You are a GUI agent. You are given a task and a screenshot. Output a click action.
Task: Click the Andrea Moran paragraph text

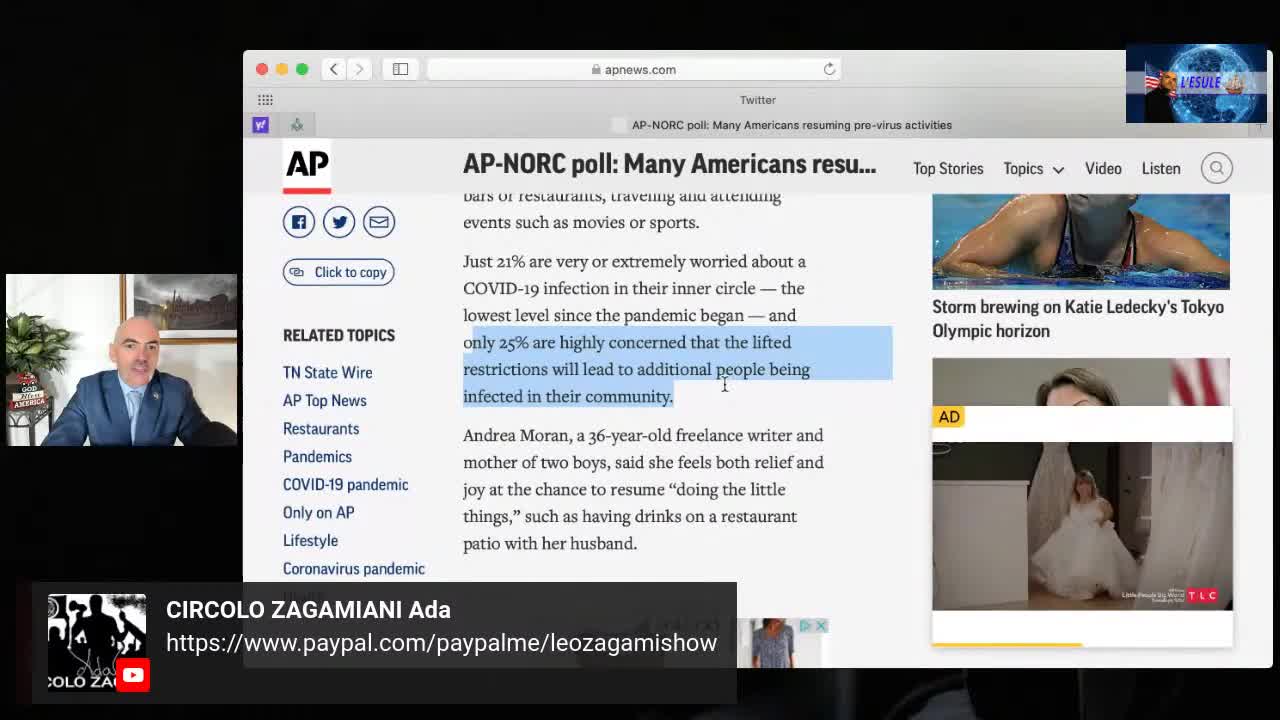coord(643,489)
